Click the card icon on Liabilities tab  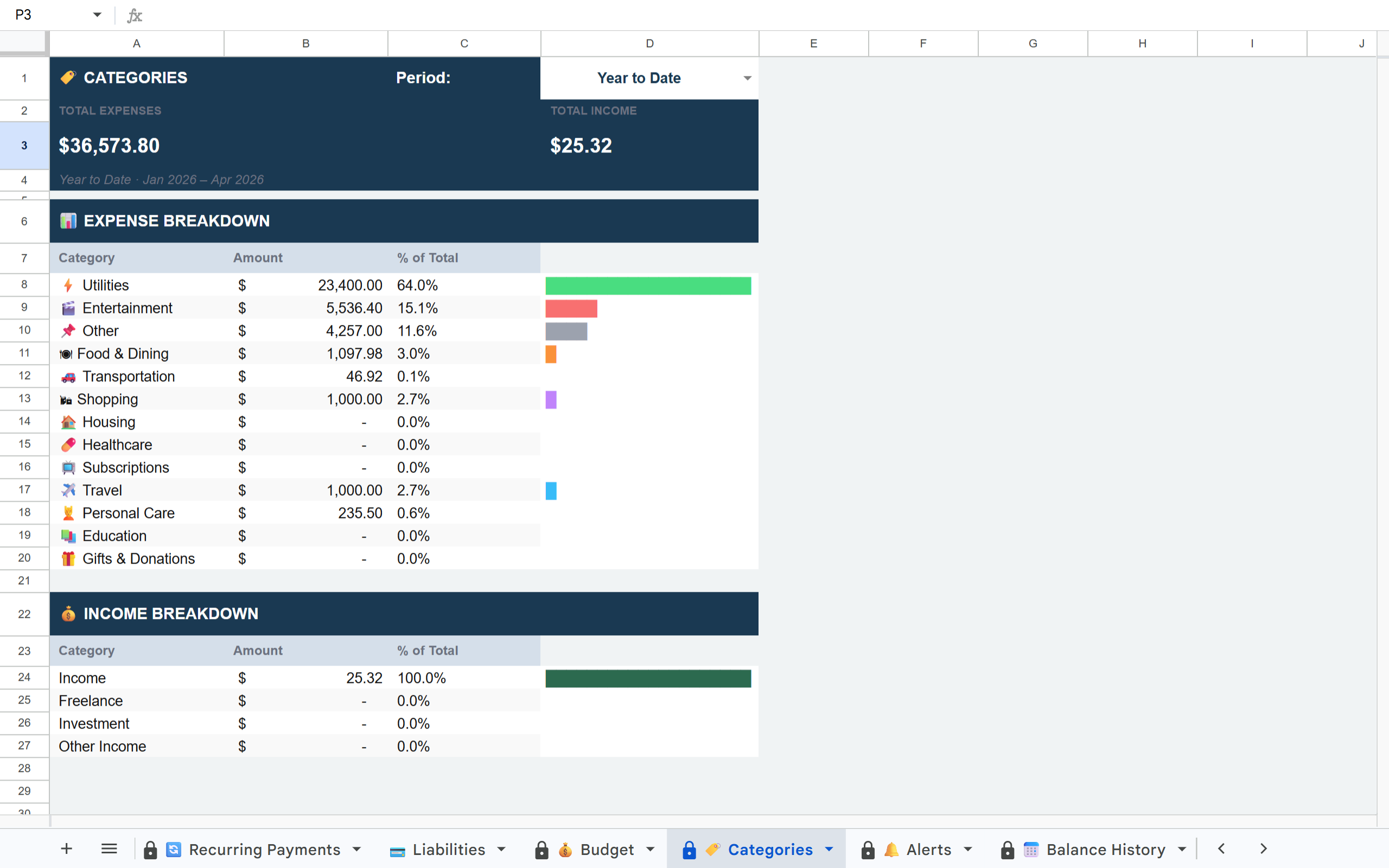tap(397, 850)
